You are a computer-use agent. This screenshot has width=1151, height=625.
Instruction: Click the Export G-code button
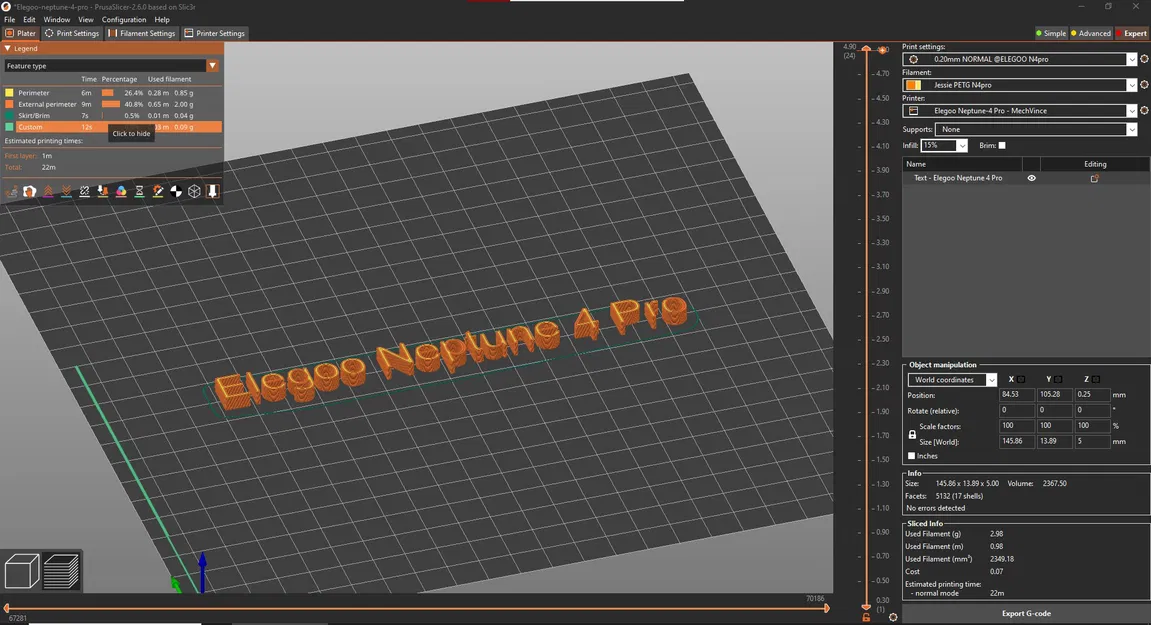click(1024, 613)
